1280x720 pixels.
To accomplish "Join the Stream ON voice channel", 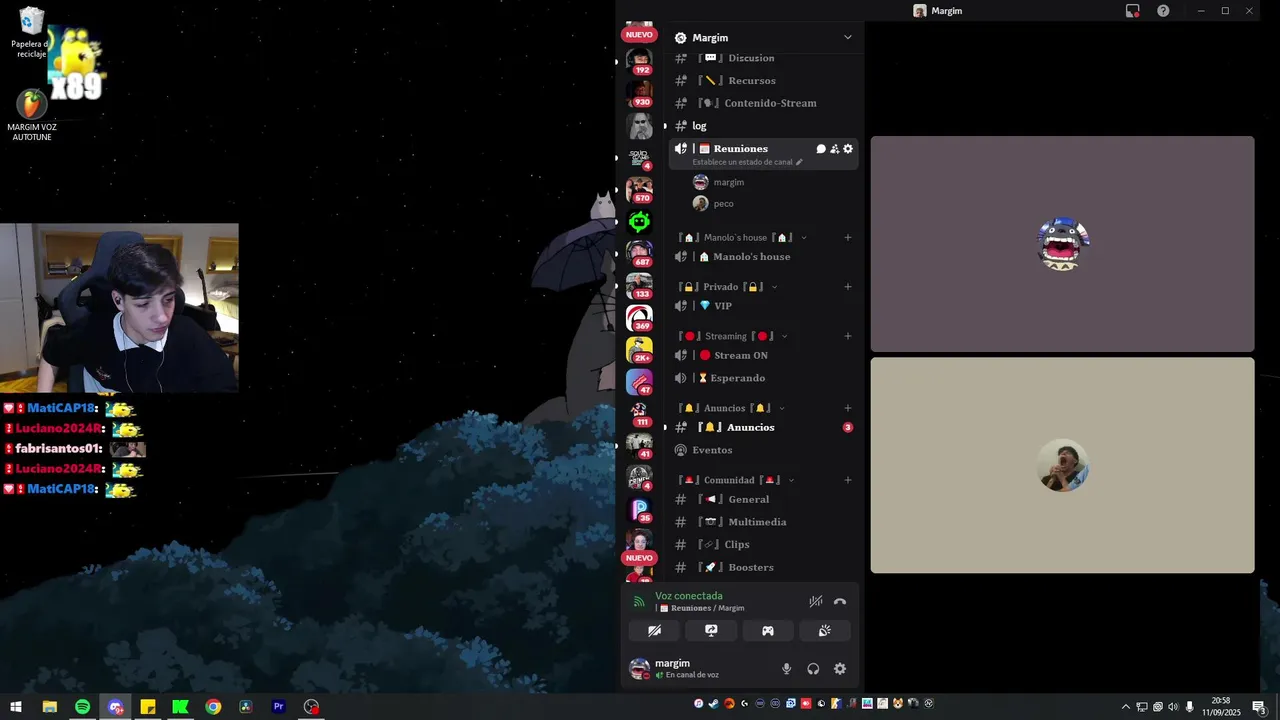I will (764, 356).
